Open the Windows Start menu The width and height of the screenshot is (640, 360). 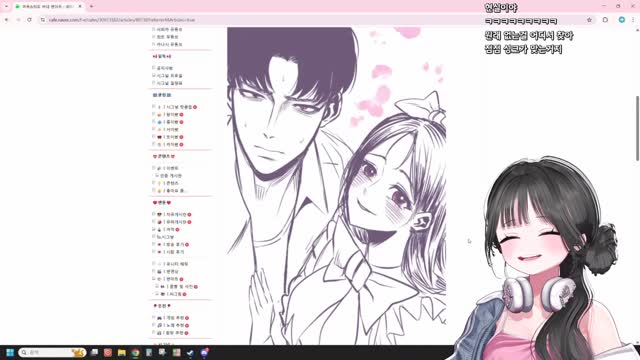10,352
